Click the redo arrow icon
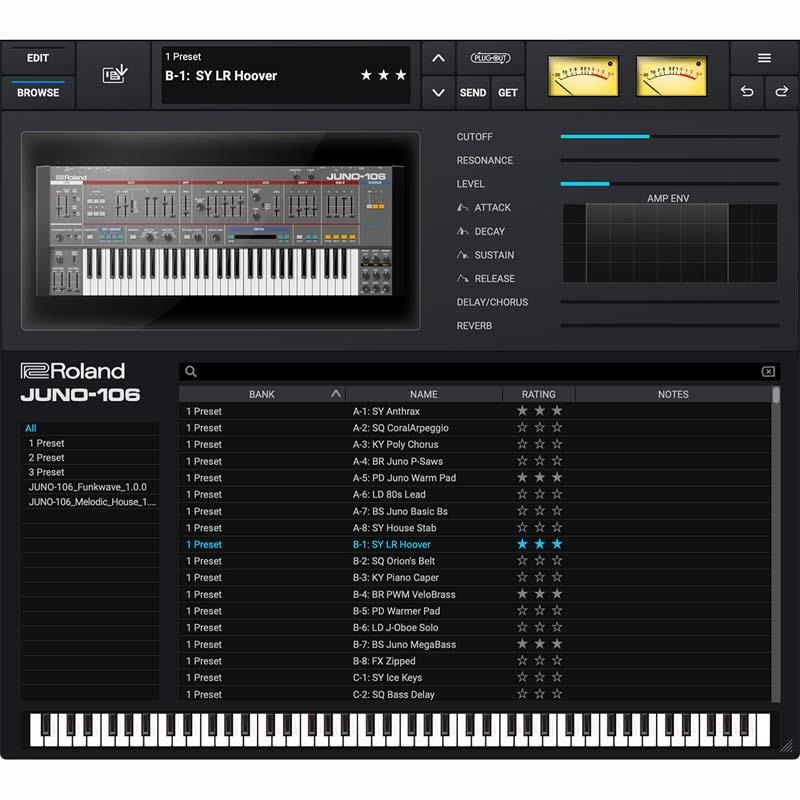The image size is (800, 800). (781, 91)
